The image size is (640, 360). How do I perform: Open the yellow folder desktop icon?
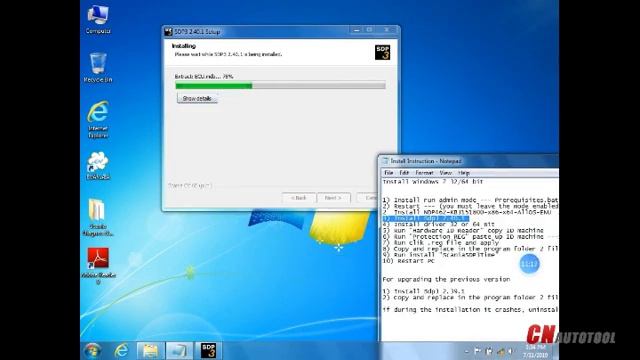(x=98, y=217)
